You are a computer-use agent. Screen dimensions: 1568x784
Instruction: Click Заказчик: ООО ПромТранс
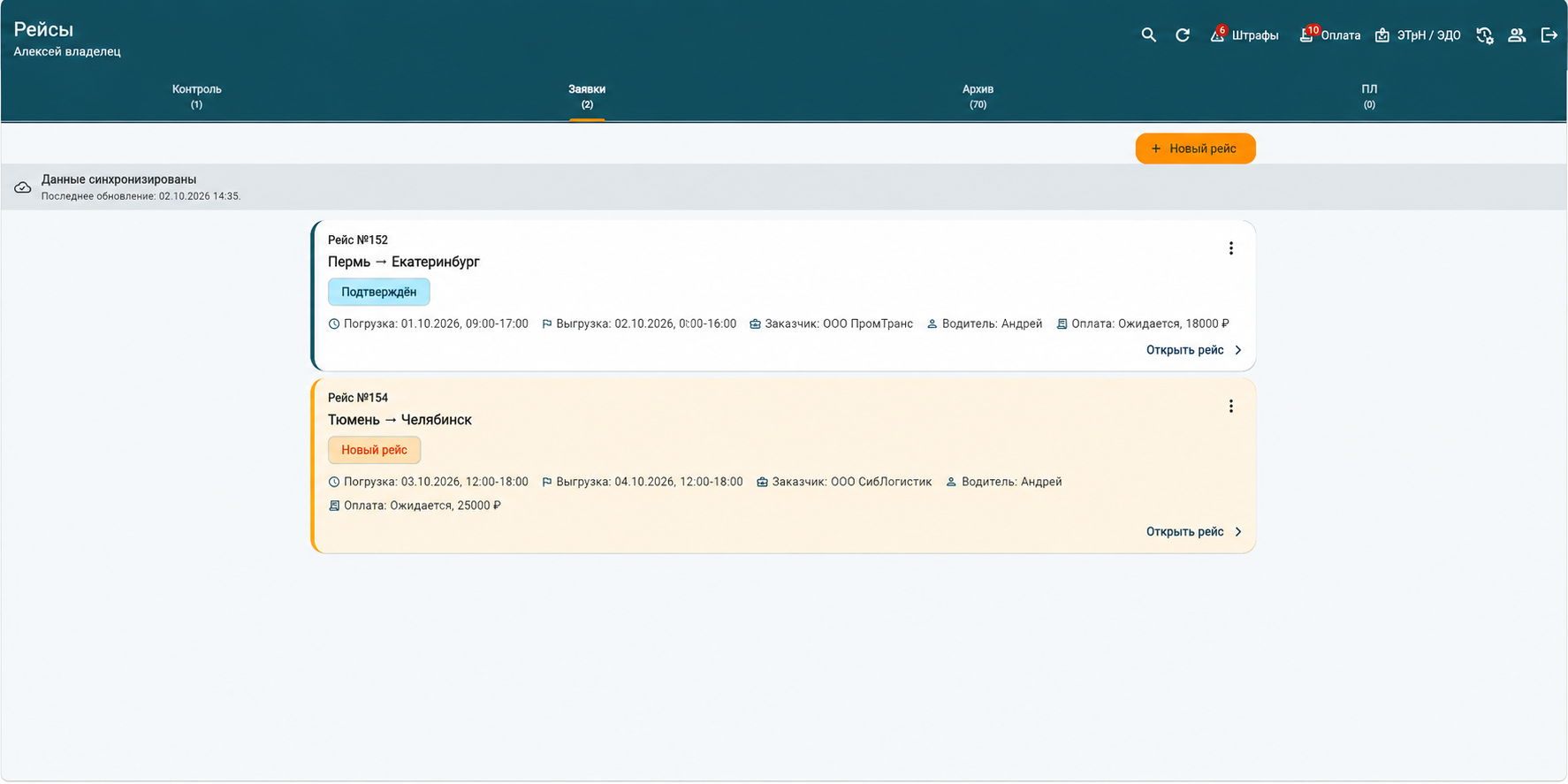click(832, 323)
